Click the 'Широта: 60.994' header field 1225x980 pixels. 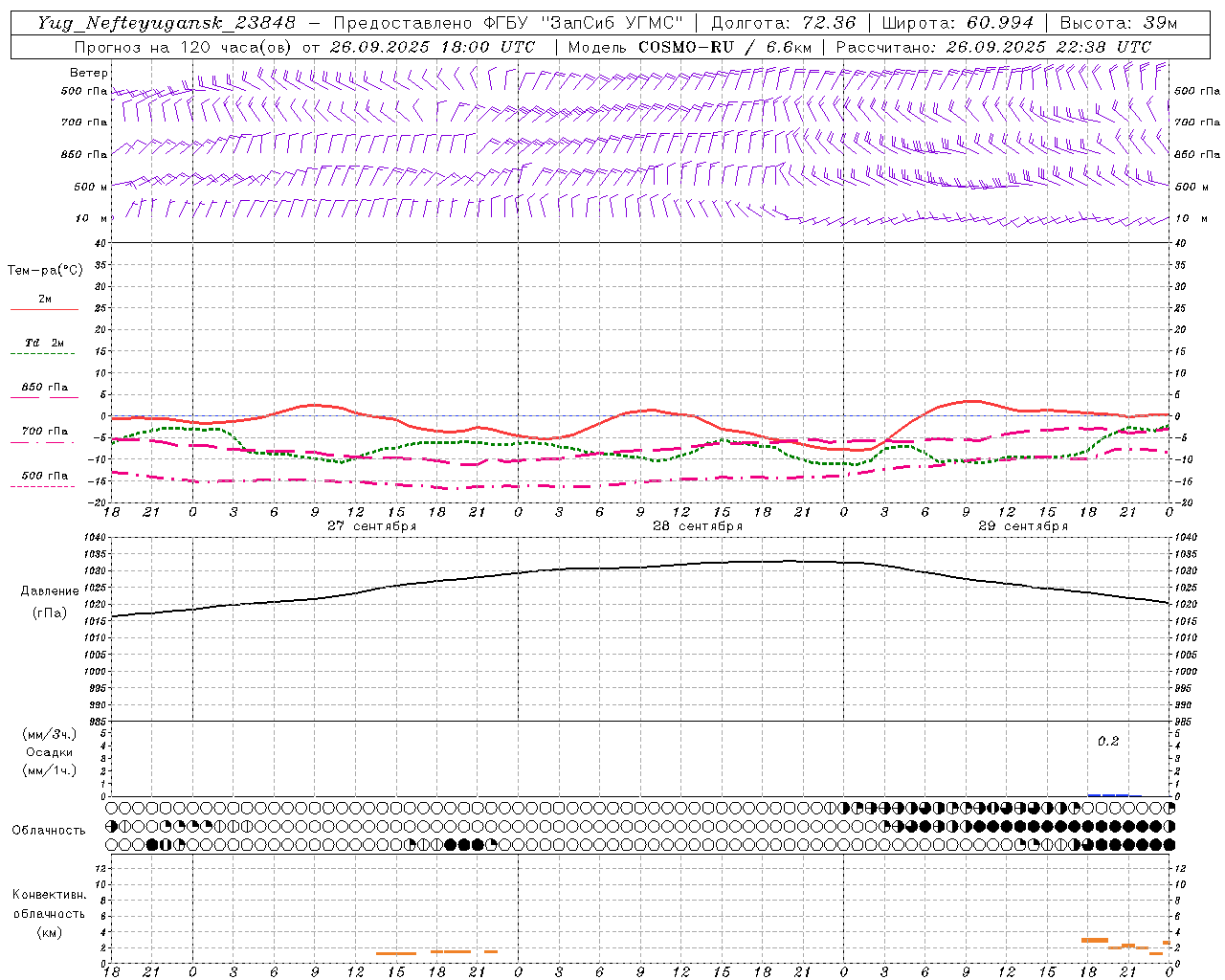[x=958, y=23]
